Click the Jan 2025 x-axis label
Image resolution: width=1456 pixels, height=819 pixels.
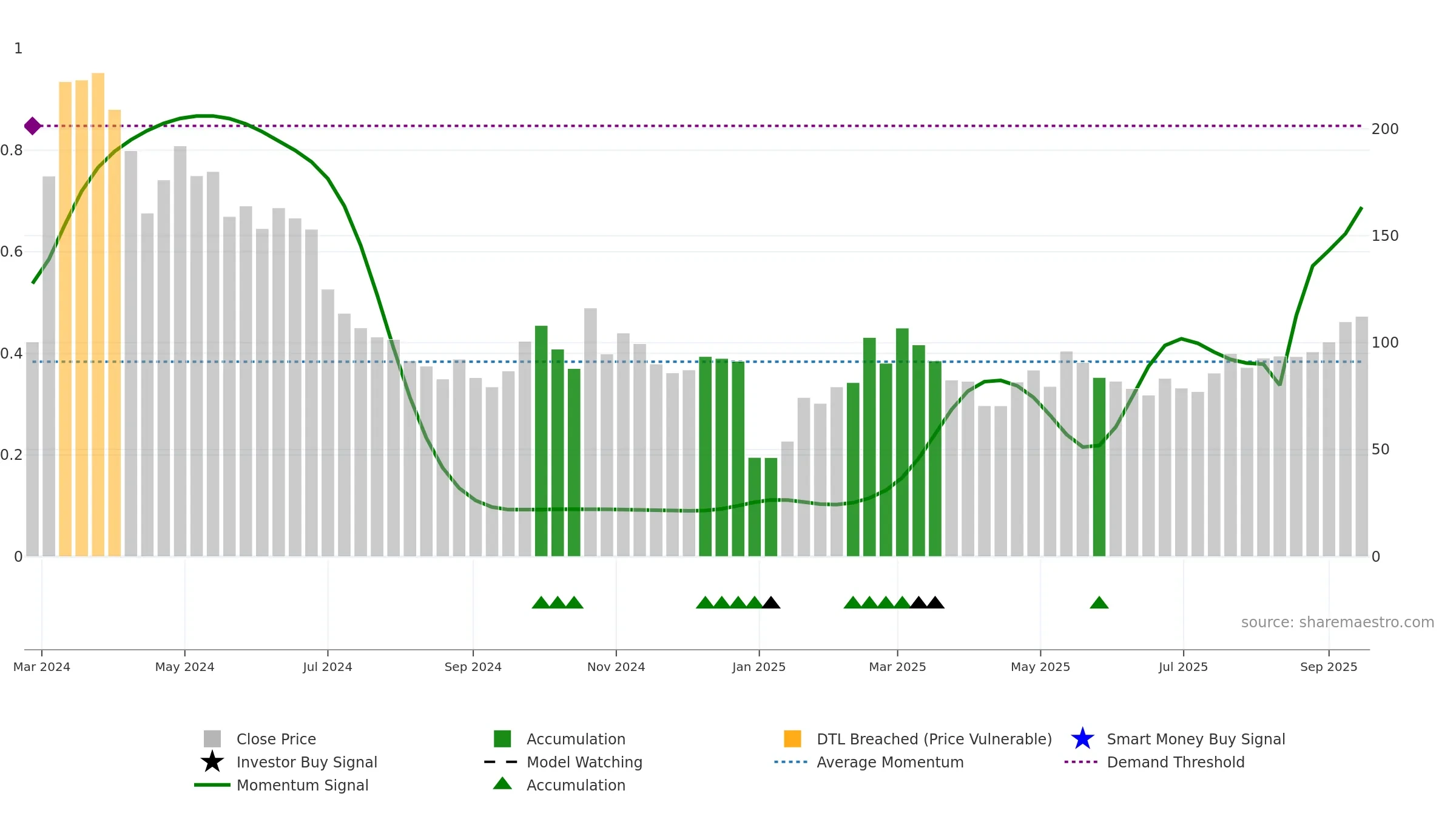[759, 667]
